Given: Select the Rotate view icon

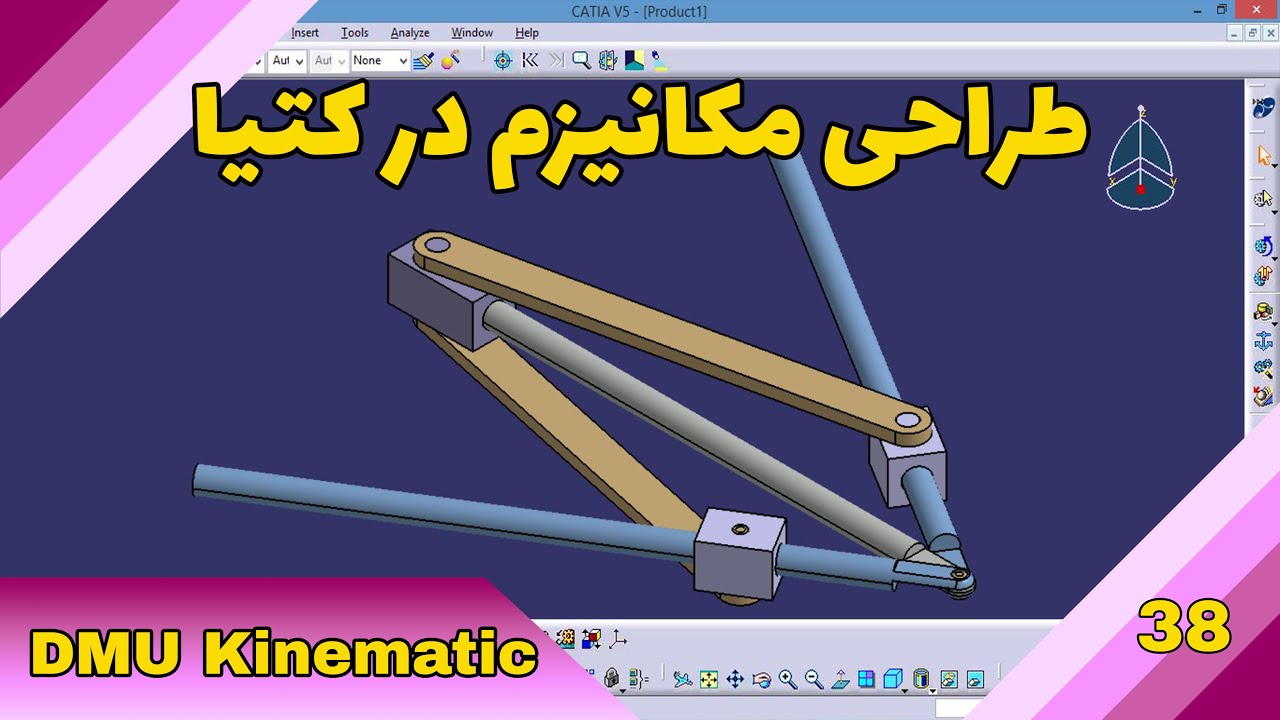Looking at the screenshot, I should (x=762, y=680).
